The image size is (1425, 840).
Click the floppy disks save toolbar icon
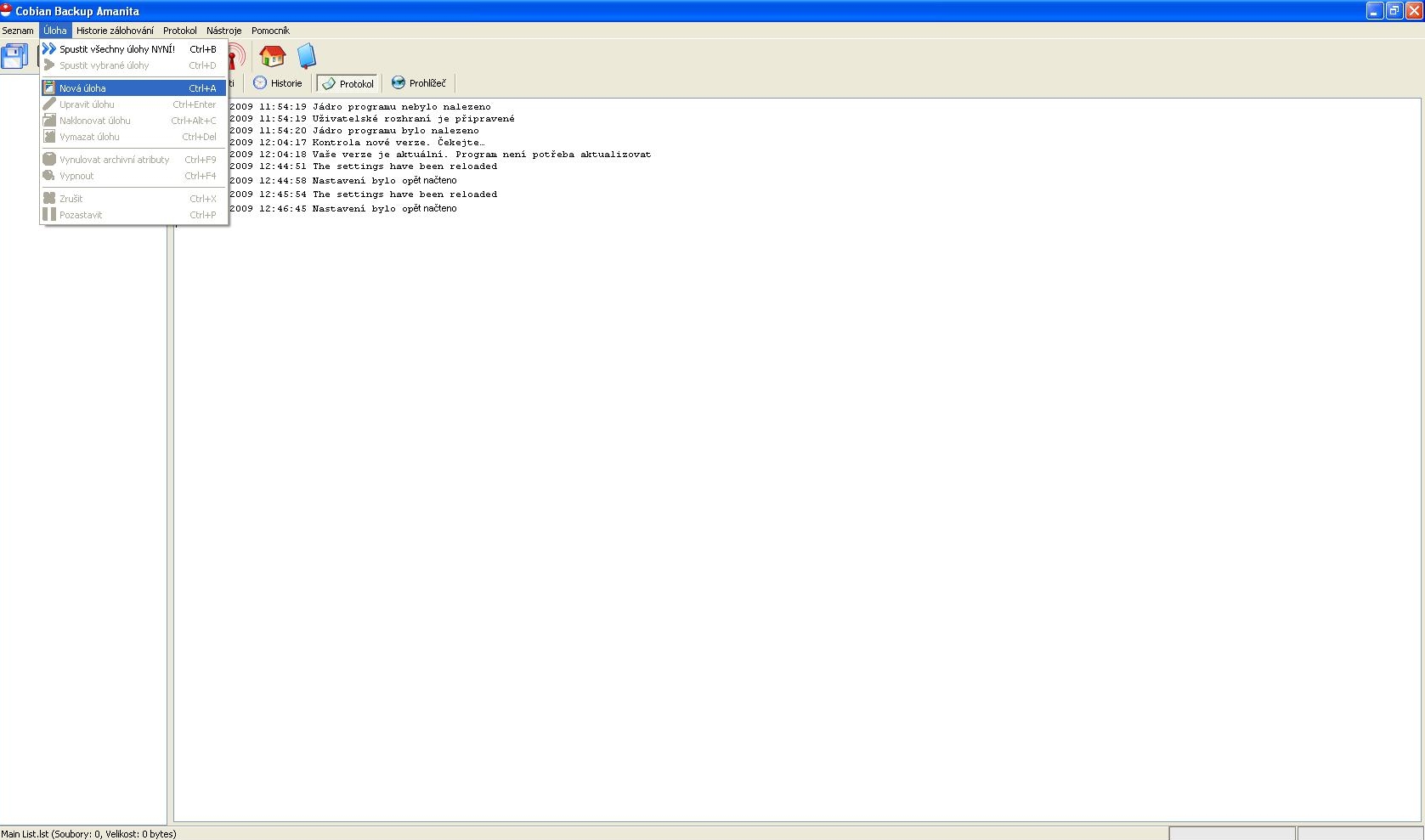14,56
